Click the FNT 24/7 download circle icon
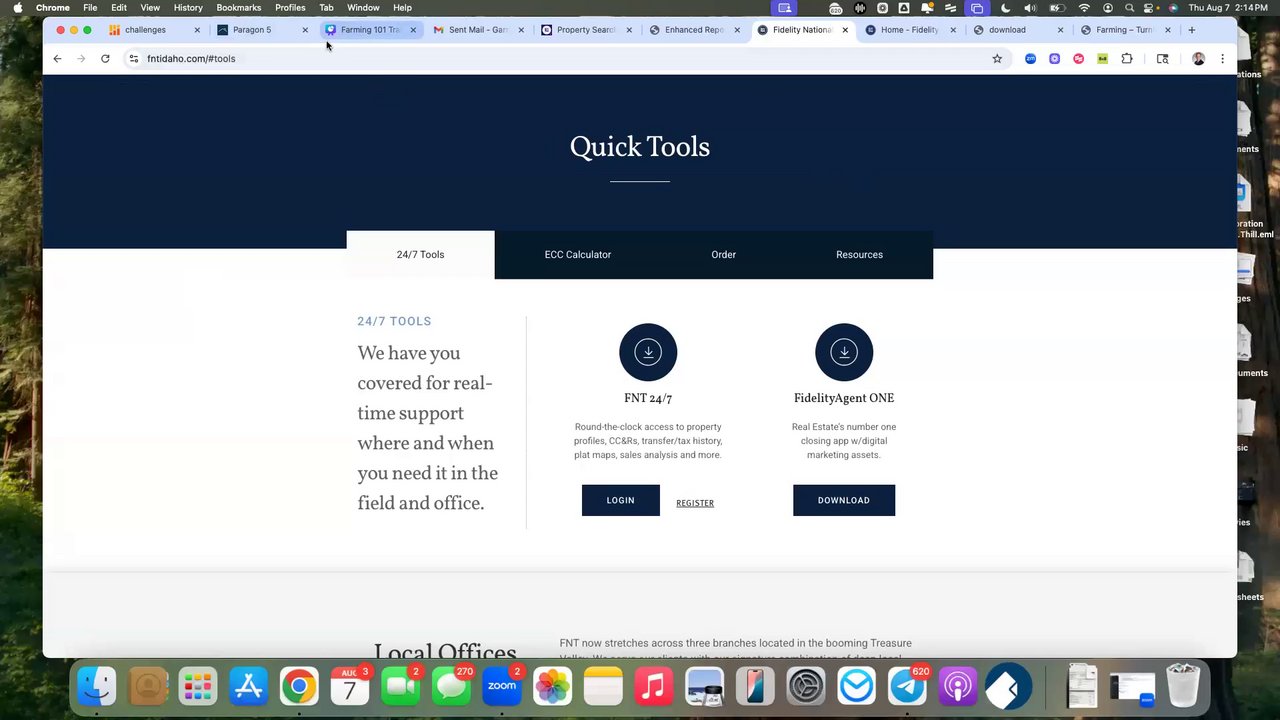The width and height of the screenshot is (1280, 720). pyautogui.click(x=648, y=352)
